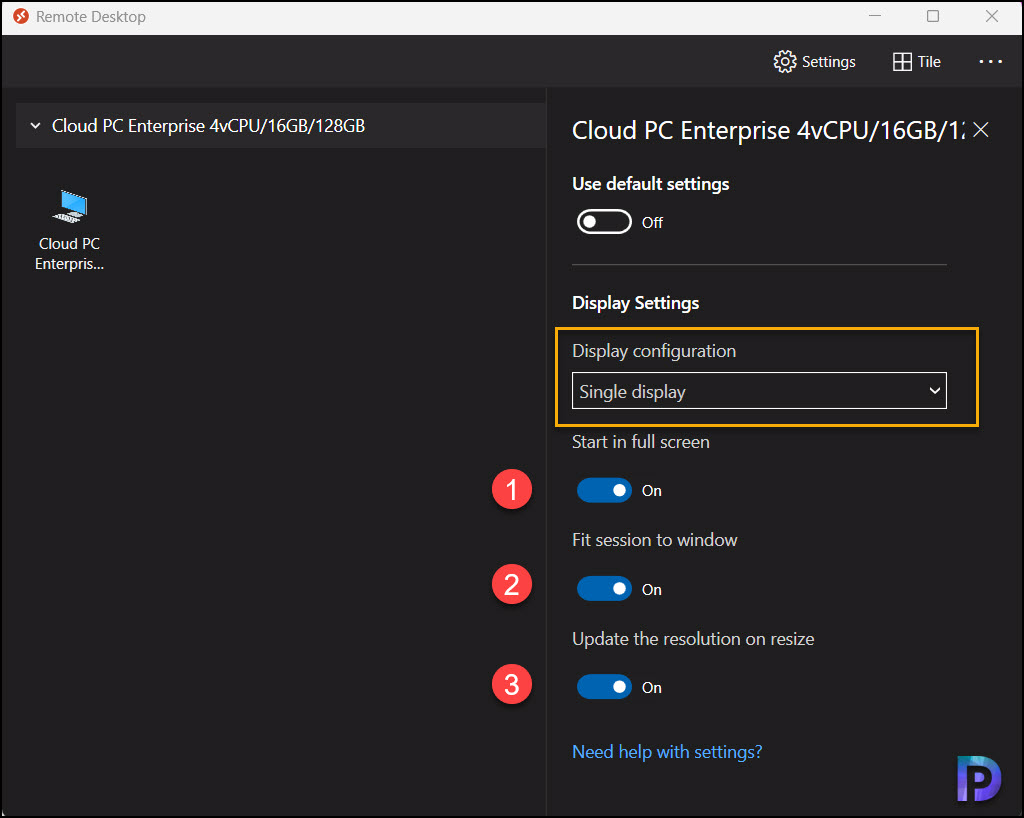
Task: Click the Remote Desktop app logo in title bar
Action: pyautogui.click(x=21, y=16)
